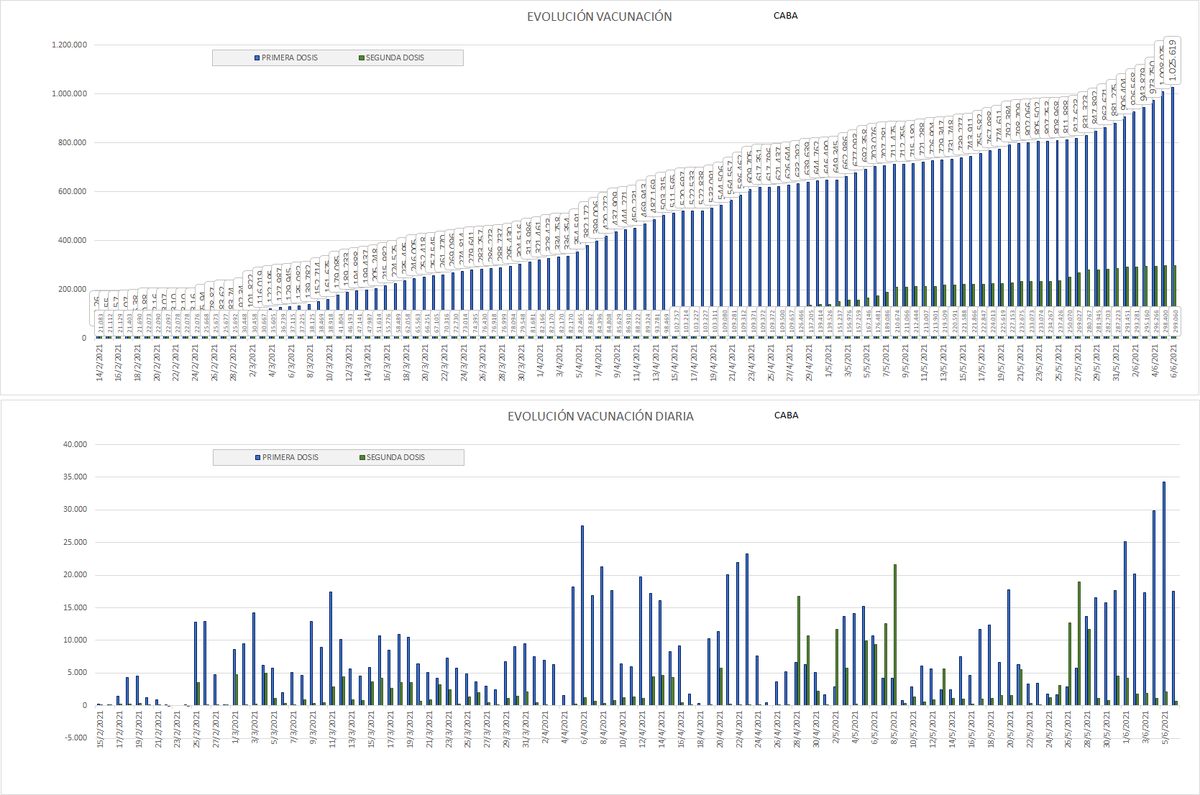This screenshot has width=1200, height=795.
Task: Click the 35.000 y-axis label on the daily chart
Action: (76, 477)
